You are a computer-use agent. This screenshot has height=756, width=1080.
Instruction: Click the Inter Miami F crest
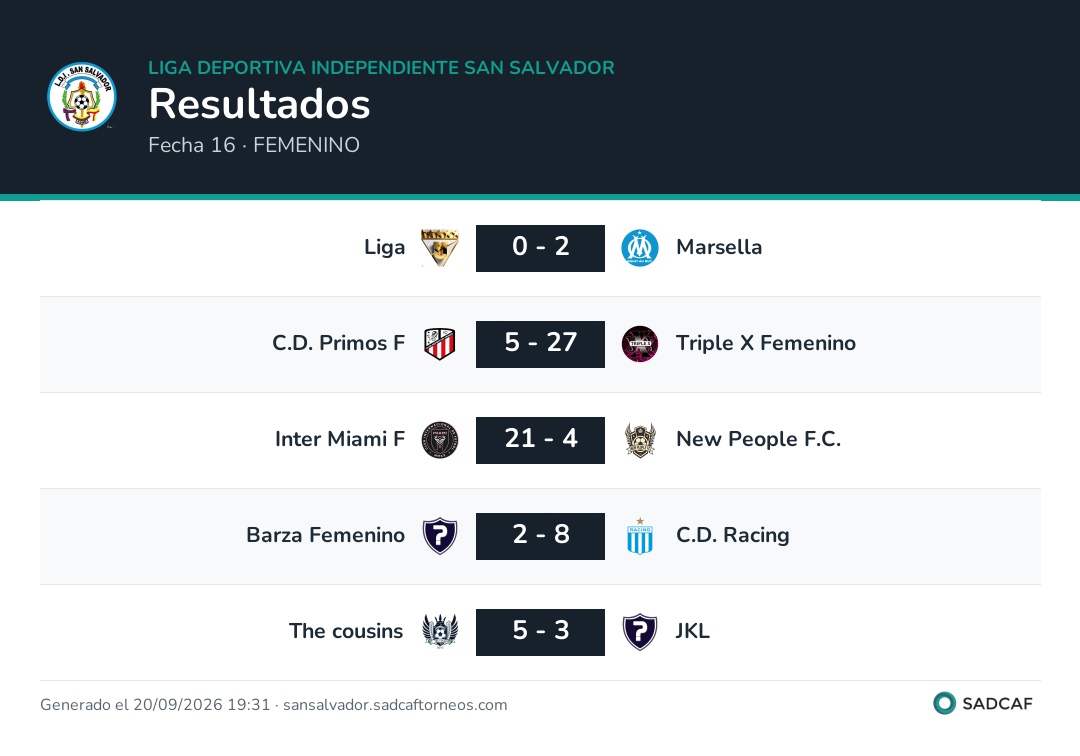(439, 440)
